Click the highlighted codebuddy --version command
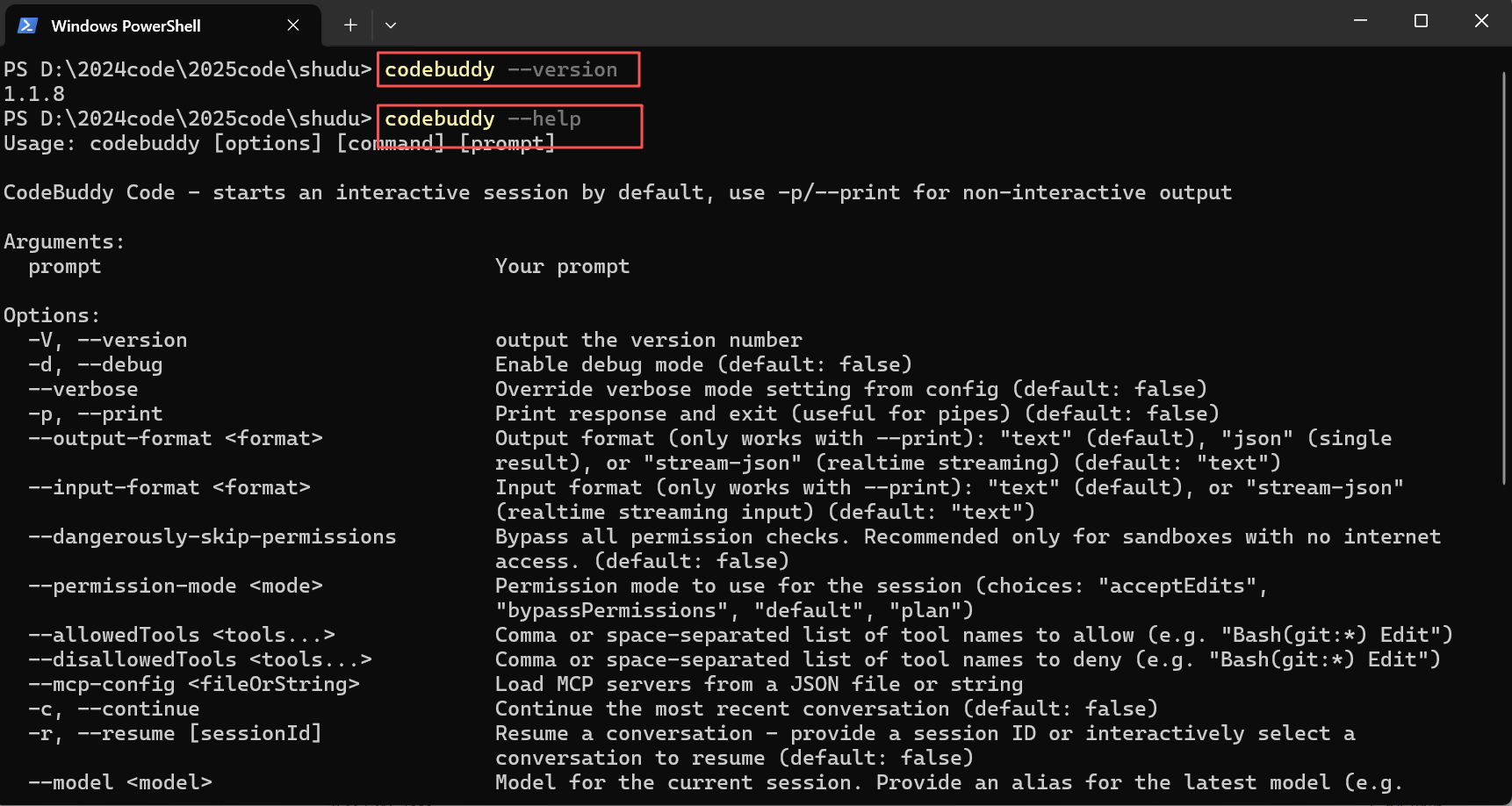This screenshot has height=806, width=1512. point(500,69)
